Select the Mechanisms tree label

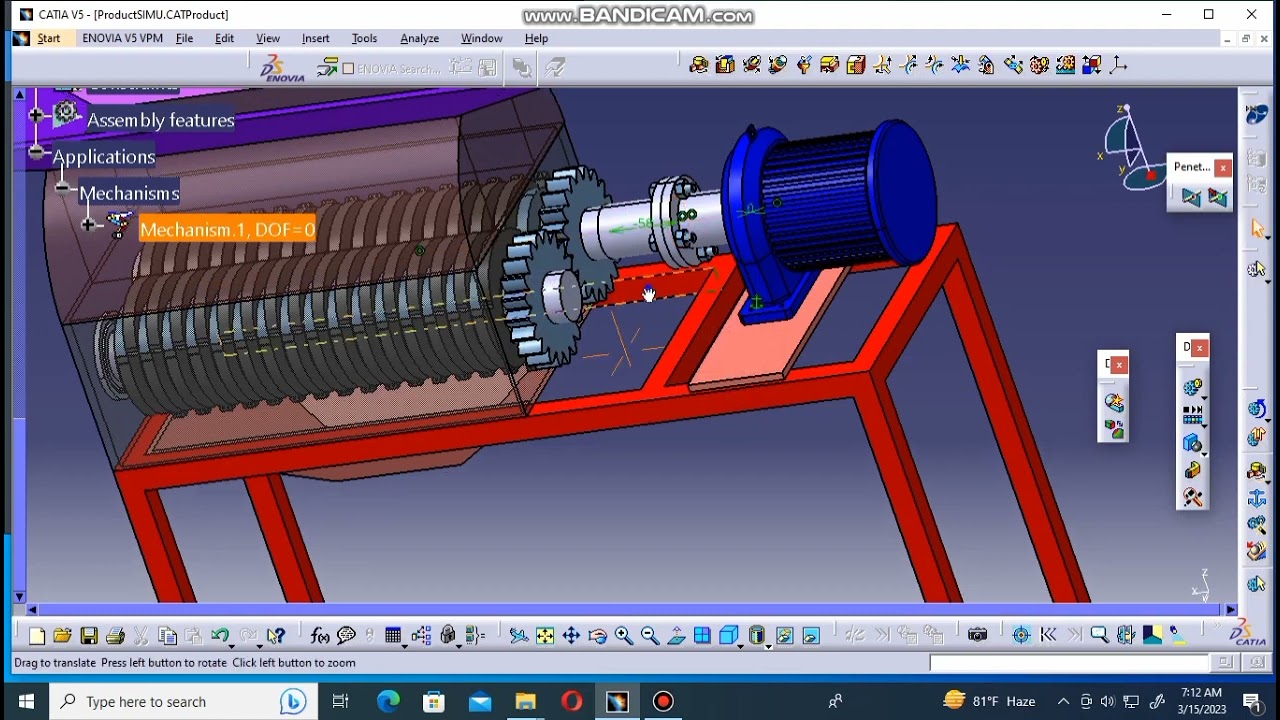tap(129, 194)
